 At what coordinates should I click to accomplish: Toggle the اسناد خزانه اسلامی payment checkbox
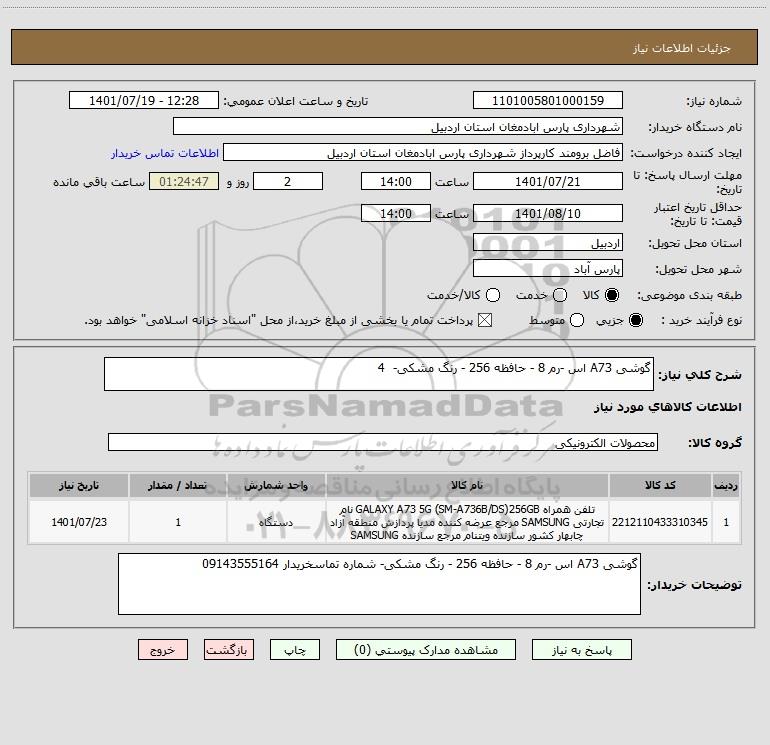tap(485, 320)
